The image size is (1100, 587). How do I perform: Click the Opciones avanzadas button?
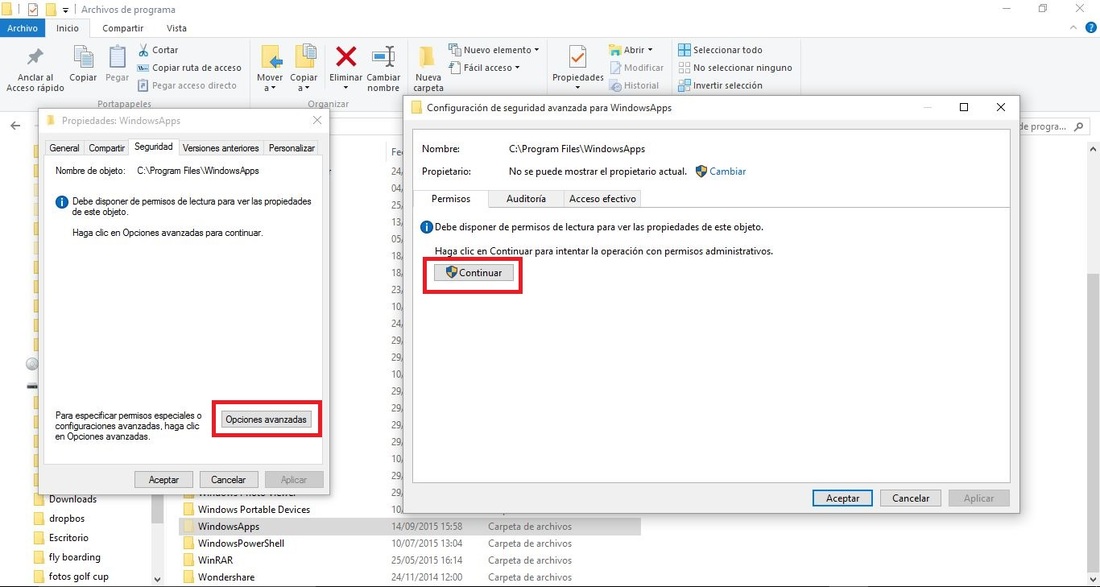266,419
